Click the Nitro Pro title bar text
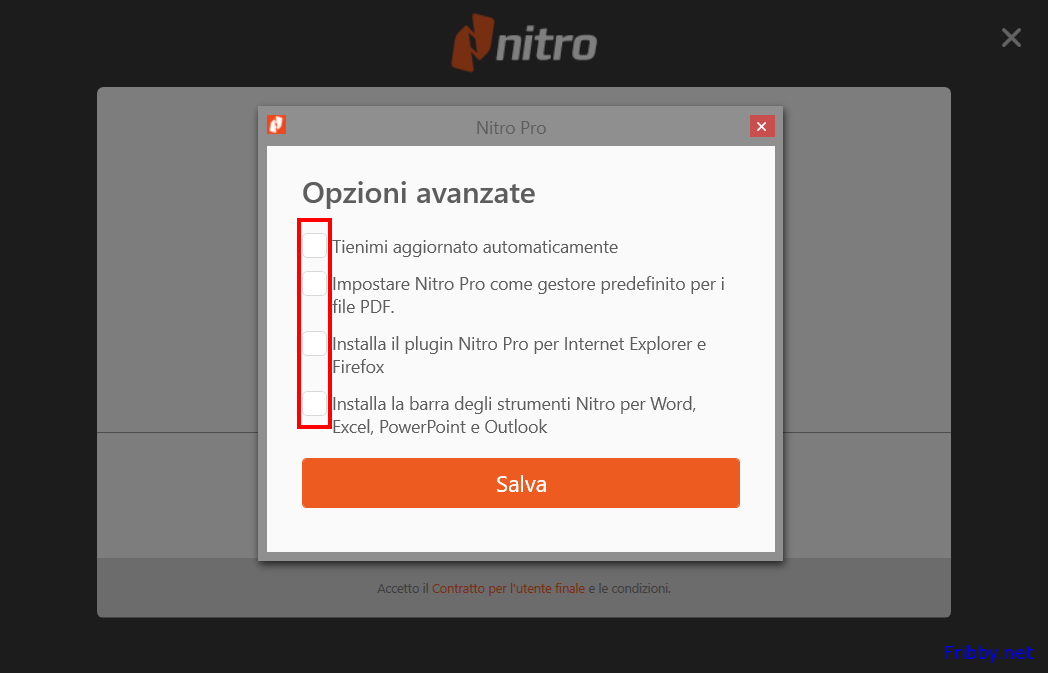1048x673 pixels. (511, 128)
